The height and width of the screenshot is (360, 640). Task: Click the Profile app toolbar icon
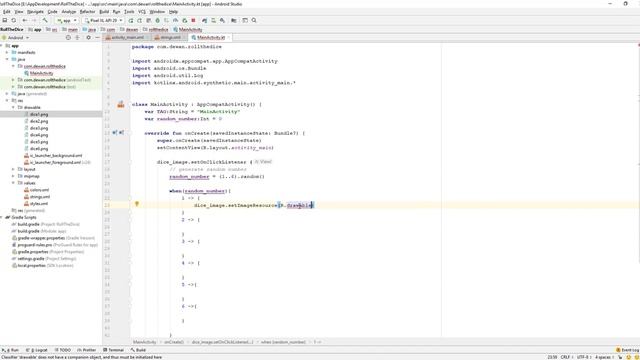tap(176, 20)
